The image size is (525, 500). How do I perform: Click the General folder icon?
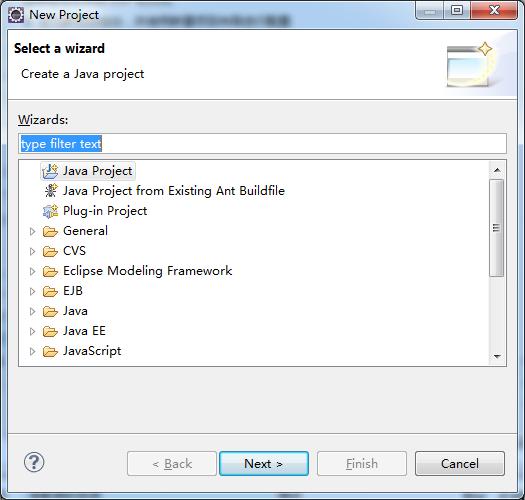50,231
